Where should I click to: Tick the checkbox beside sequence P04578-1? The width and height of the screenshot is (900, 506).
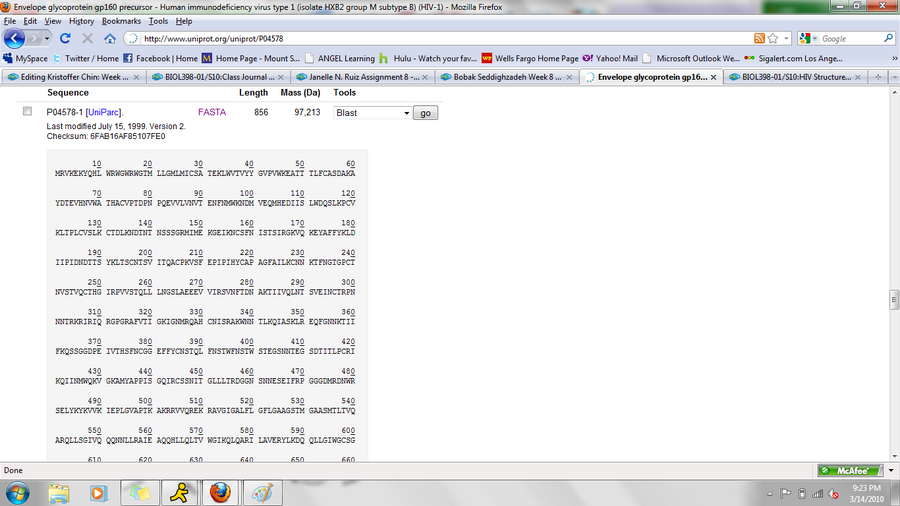tap(27, 112)
